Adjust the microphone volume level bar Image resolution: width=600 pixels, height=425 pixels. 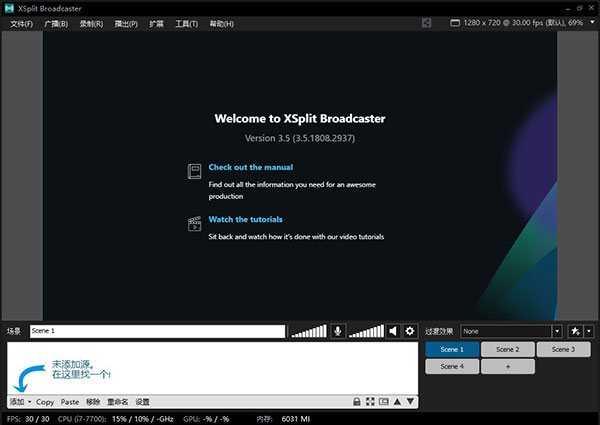click(x=308, y=331)
